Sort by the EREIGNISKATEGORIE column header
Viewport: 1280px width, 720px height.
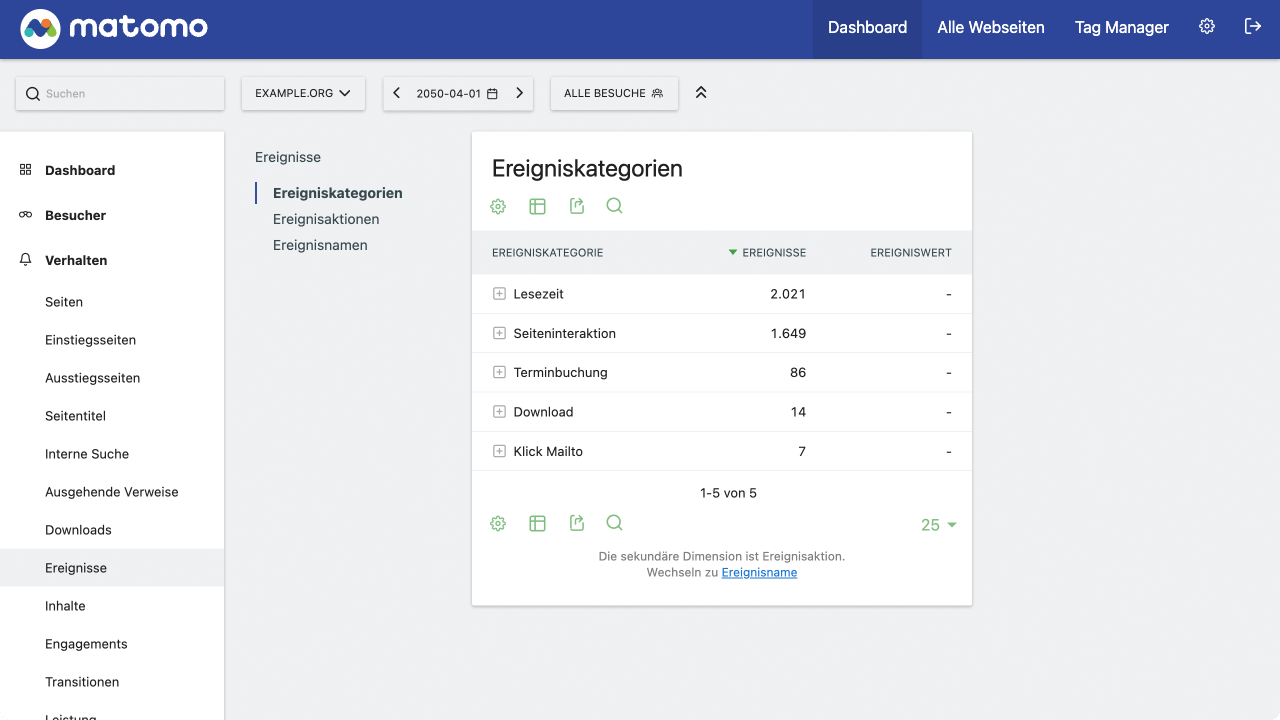[547, 253]
